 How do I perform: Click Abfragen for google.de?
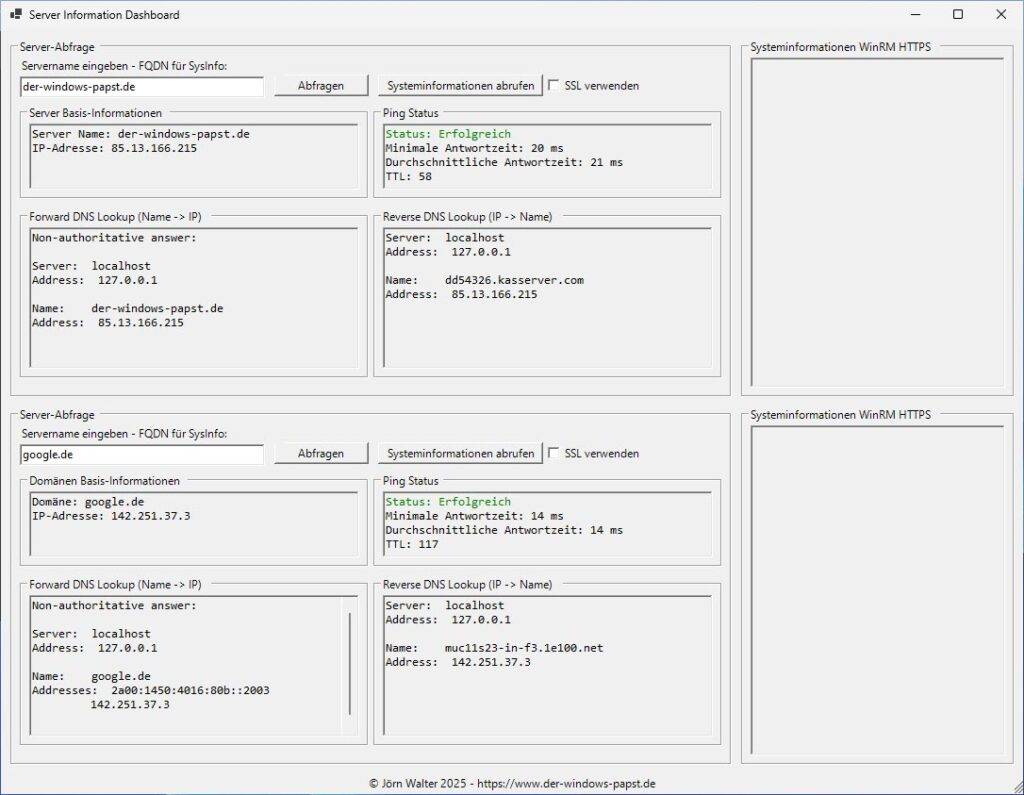(320, 453)
